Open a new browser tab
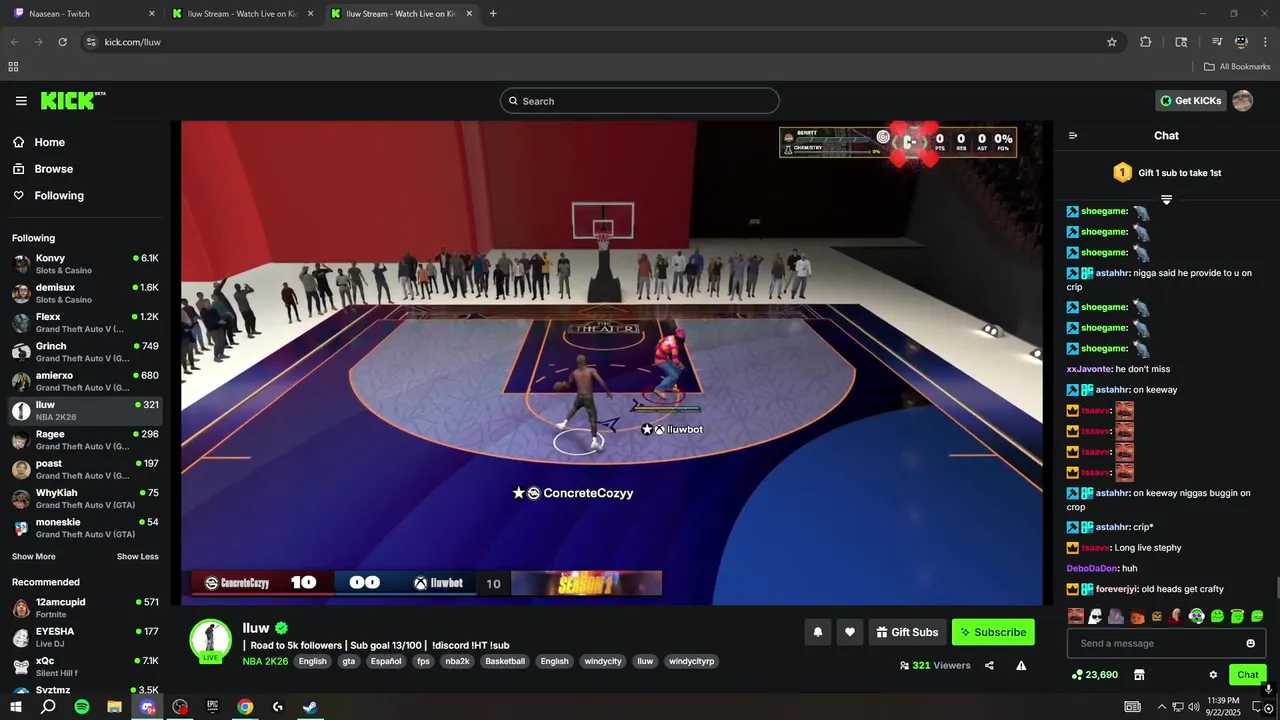This screenshot has height=720, width=1280. pyautogui.click(x=493, y=14)
